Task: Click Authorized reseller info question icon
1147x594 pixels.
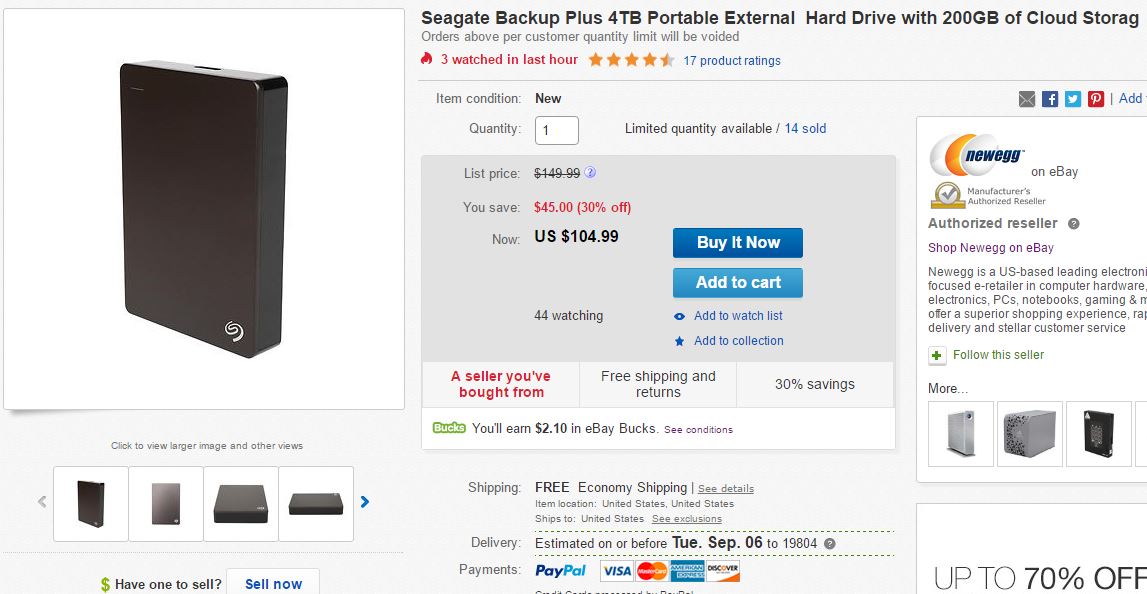Action: click(1074, 224)
